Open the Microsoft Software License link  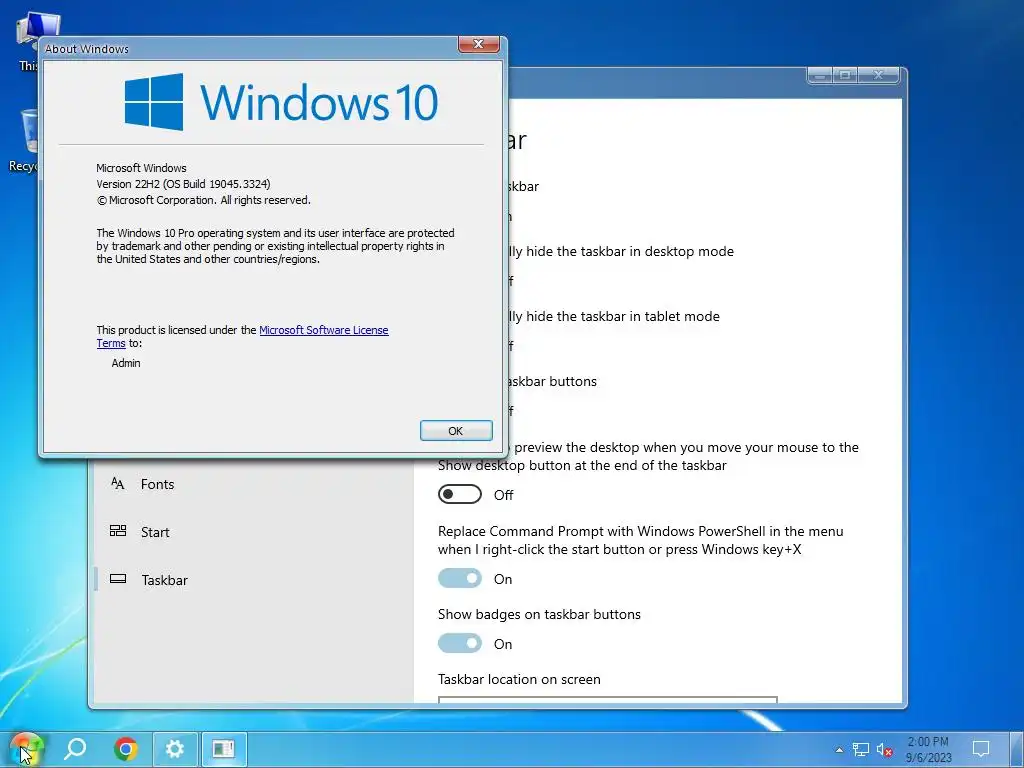click(324, 330)
